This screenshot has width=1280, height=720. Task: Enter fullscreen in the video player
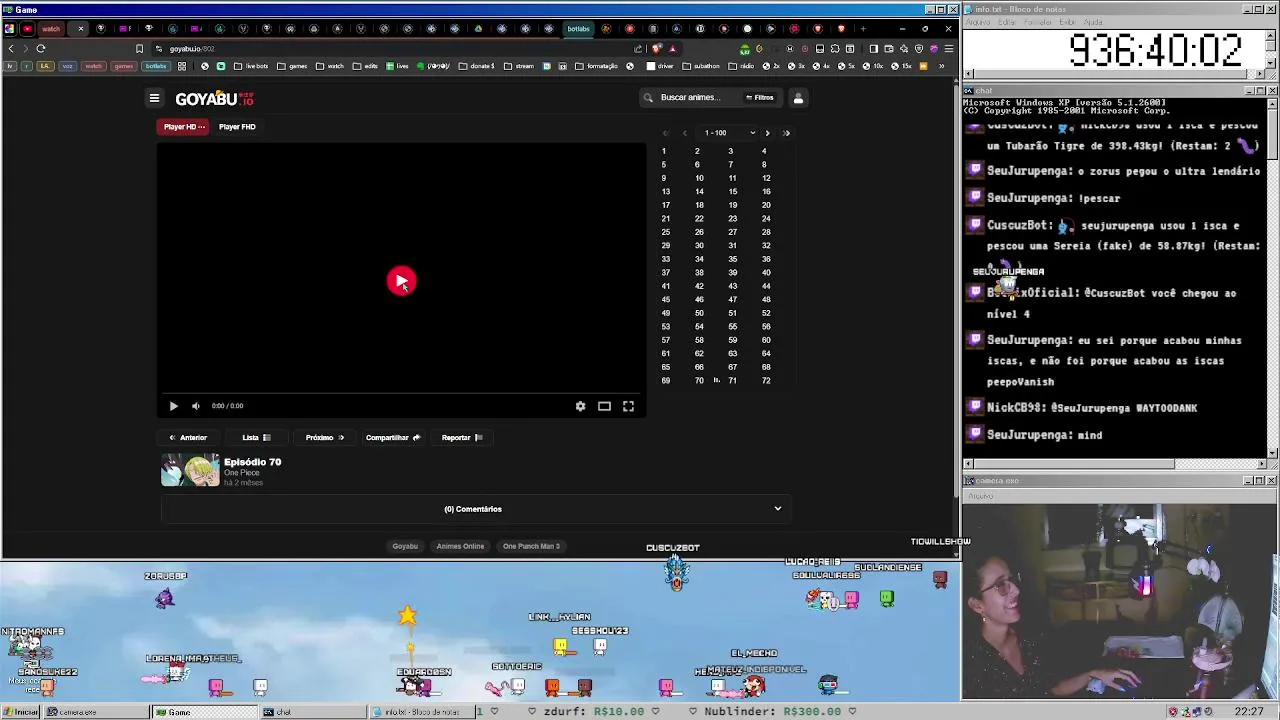(628, 406)
